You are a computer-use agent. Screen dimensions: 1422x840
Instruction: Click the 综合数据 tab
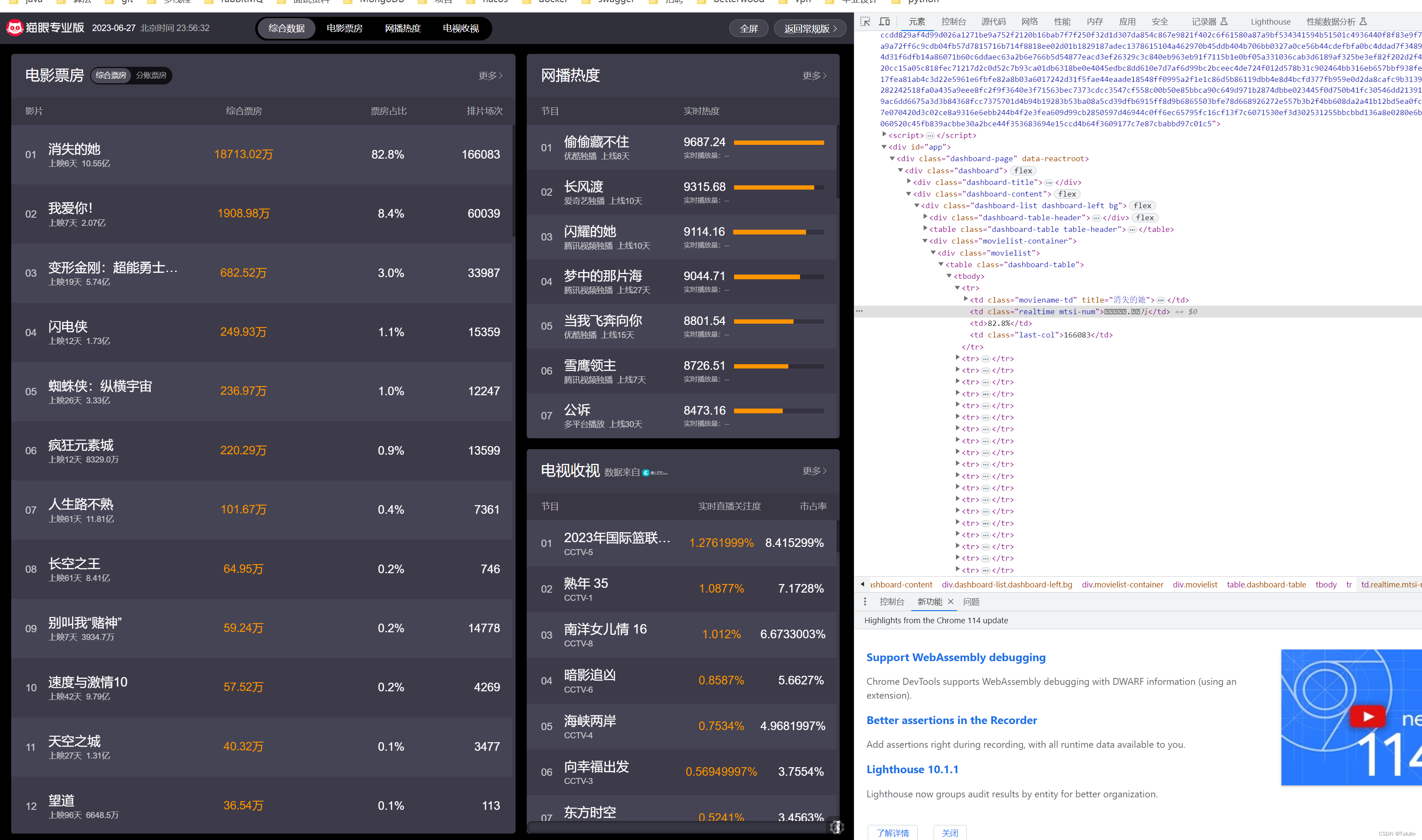[286, 27]
